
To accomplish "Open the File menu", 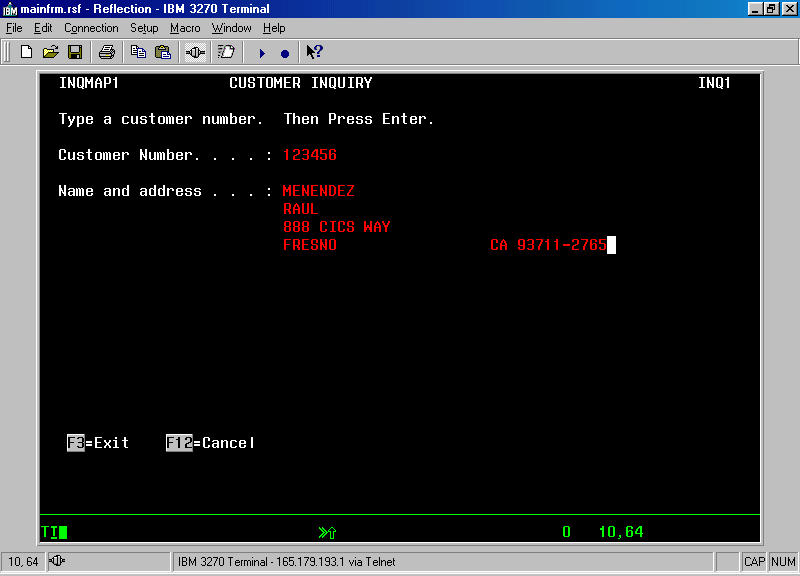I will 14,28.
